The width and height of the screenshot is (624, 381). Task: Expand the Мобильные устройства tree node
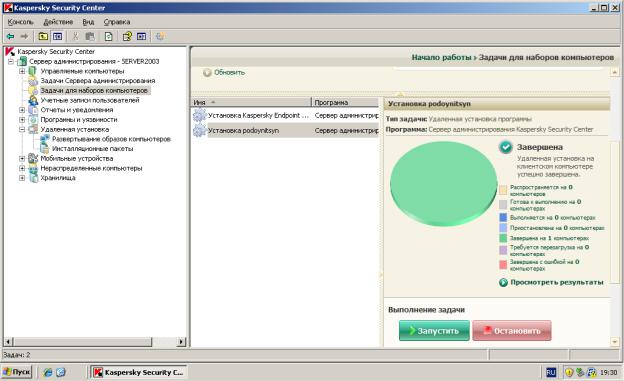(22, 158)
